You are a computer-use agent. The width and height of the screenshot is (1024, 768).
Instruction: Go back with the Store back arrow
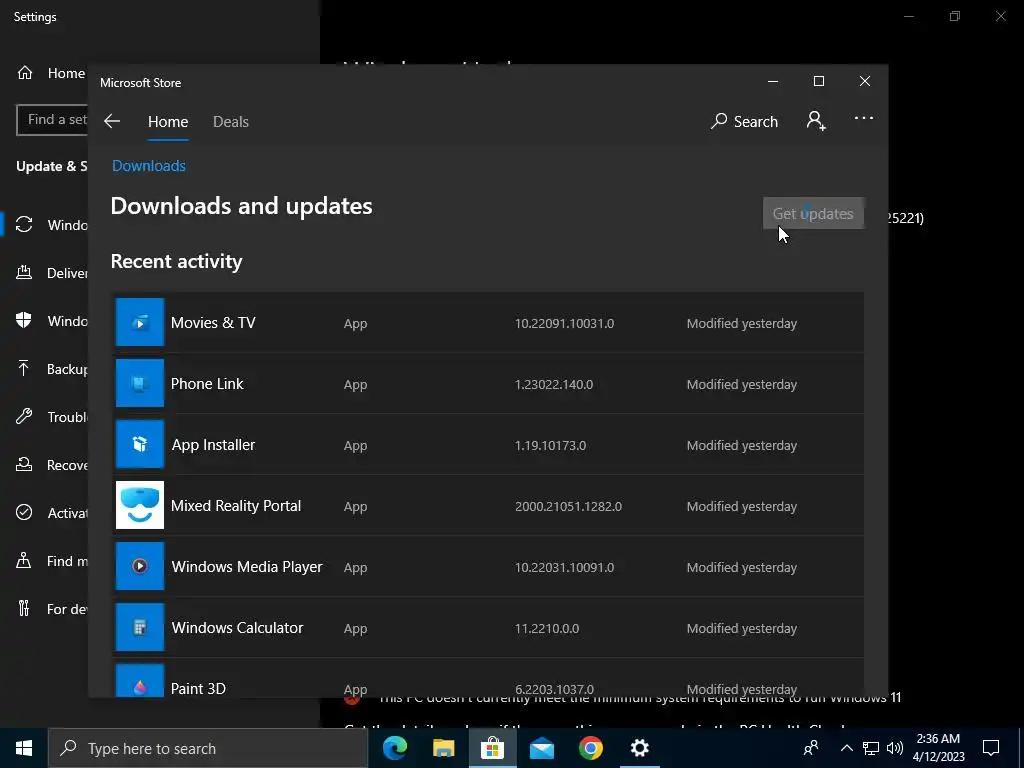click(x=112, y=121)
